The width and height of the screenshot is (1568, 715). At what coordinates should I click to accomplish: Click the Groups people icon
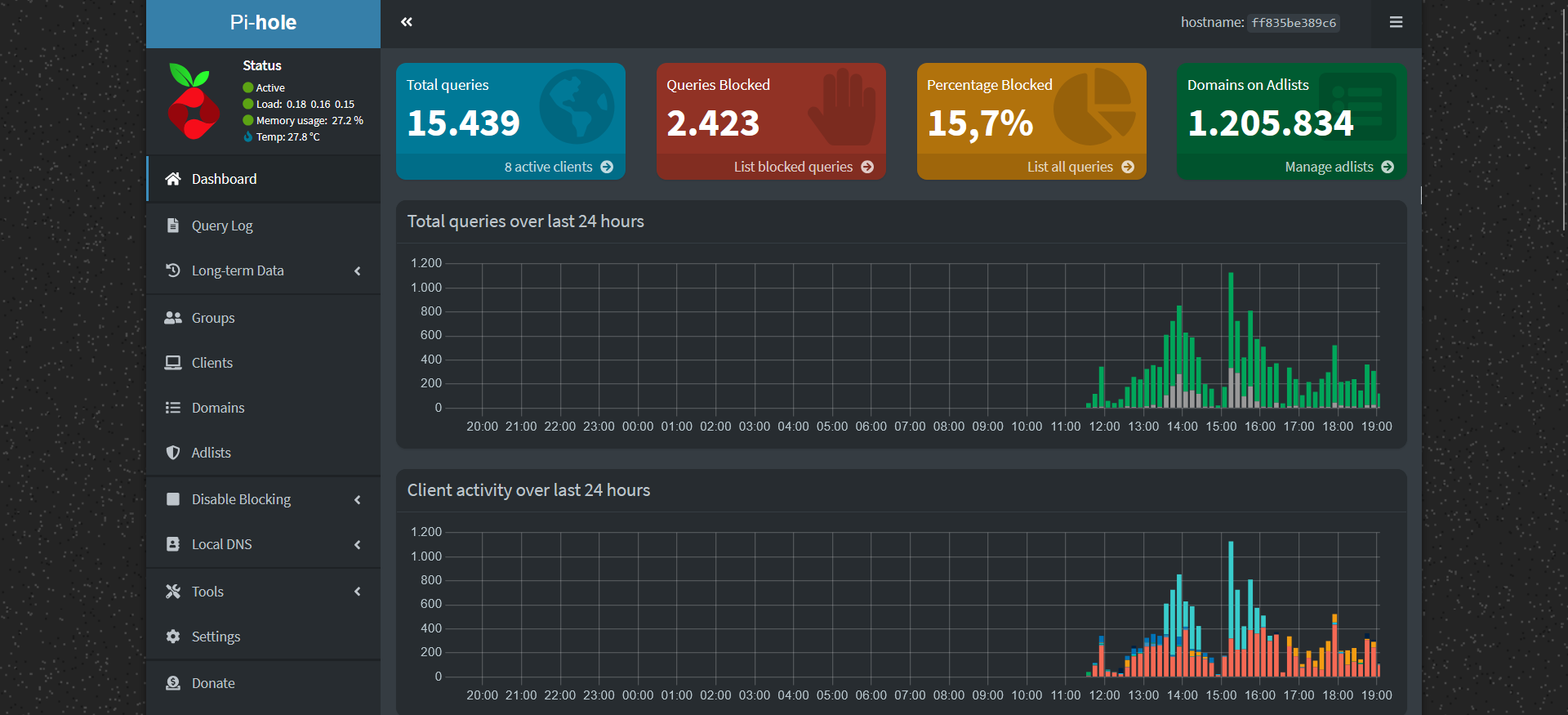click(x=173, y=318)
